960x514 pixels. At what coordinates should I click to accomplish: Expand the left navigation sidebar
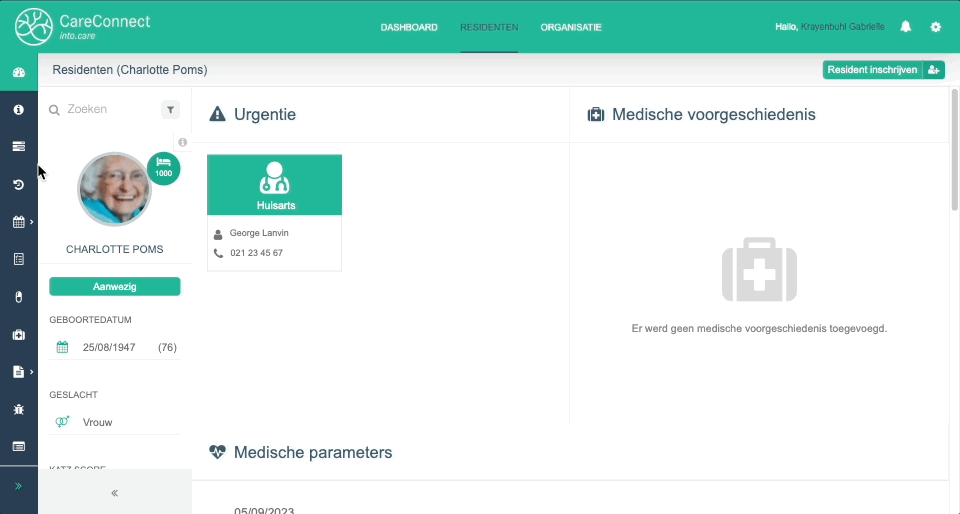tap(18, 486)
